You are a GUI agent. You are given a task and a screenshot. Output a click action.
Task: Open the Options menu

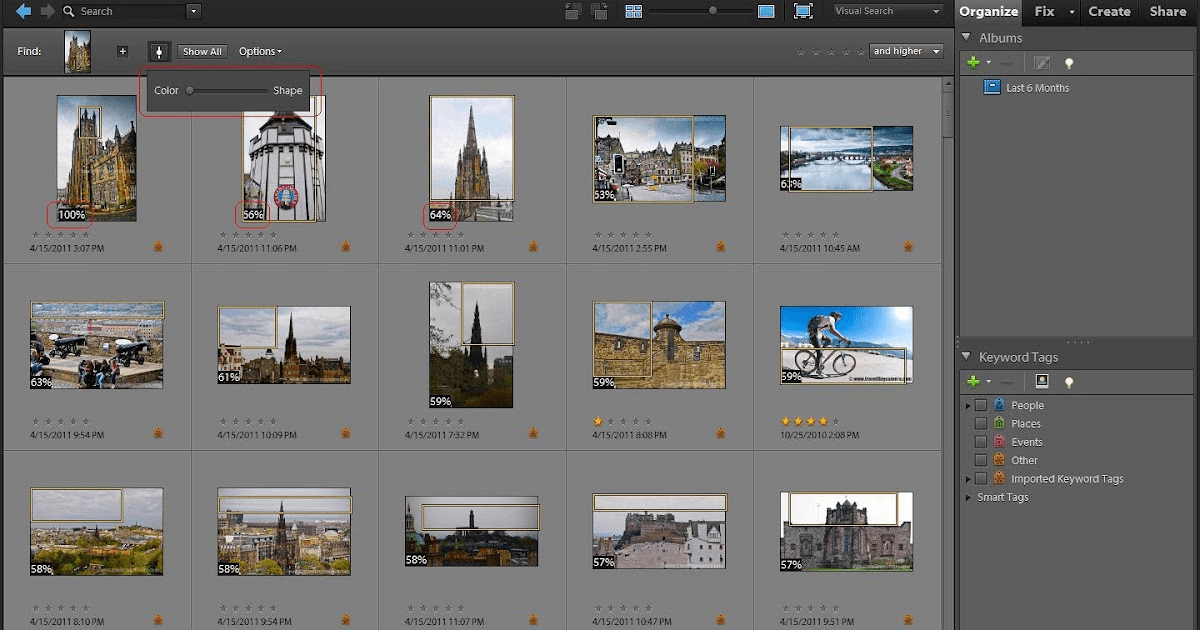pos(259,50)
